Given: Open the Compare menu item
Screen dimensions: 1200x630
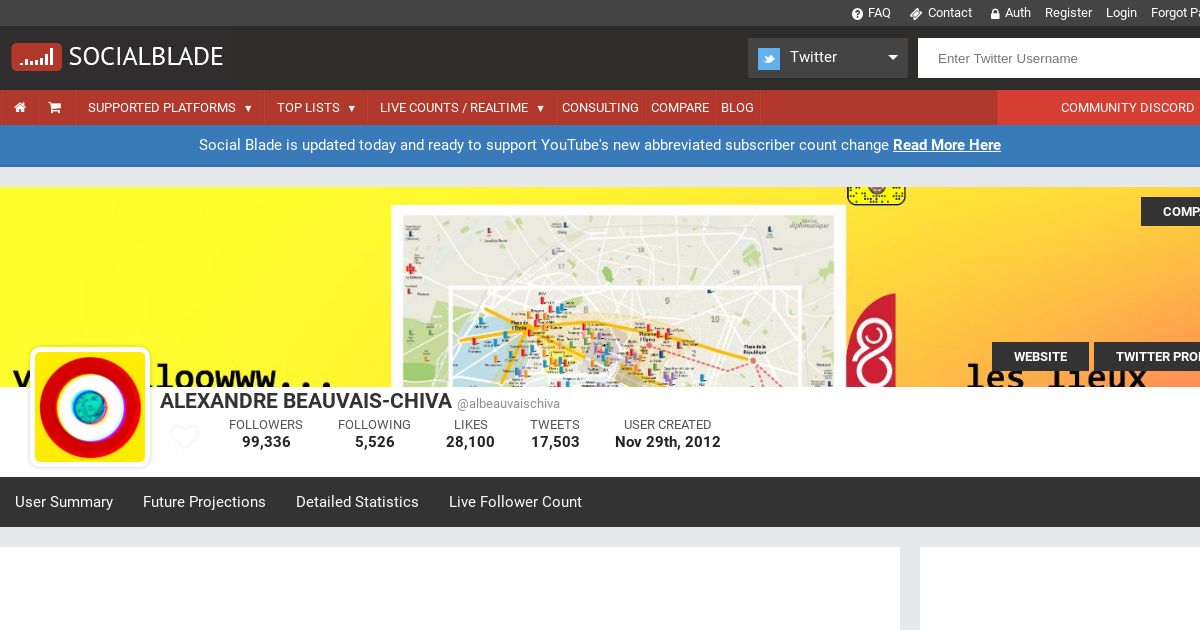Looking at the screenshot, I should tap(680, 108).
